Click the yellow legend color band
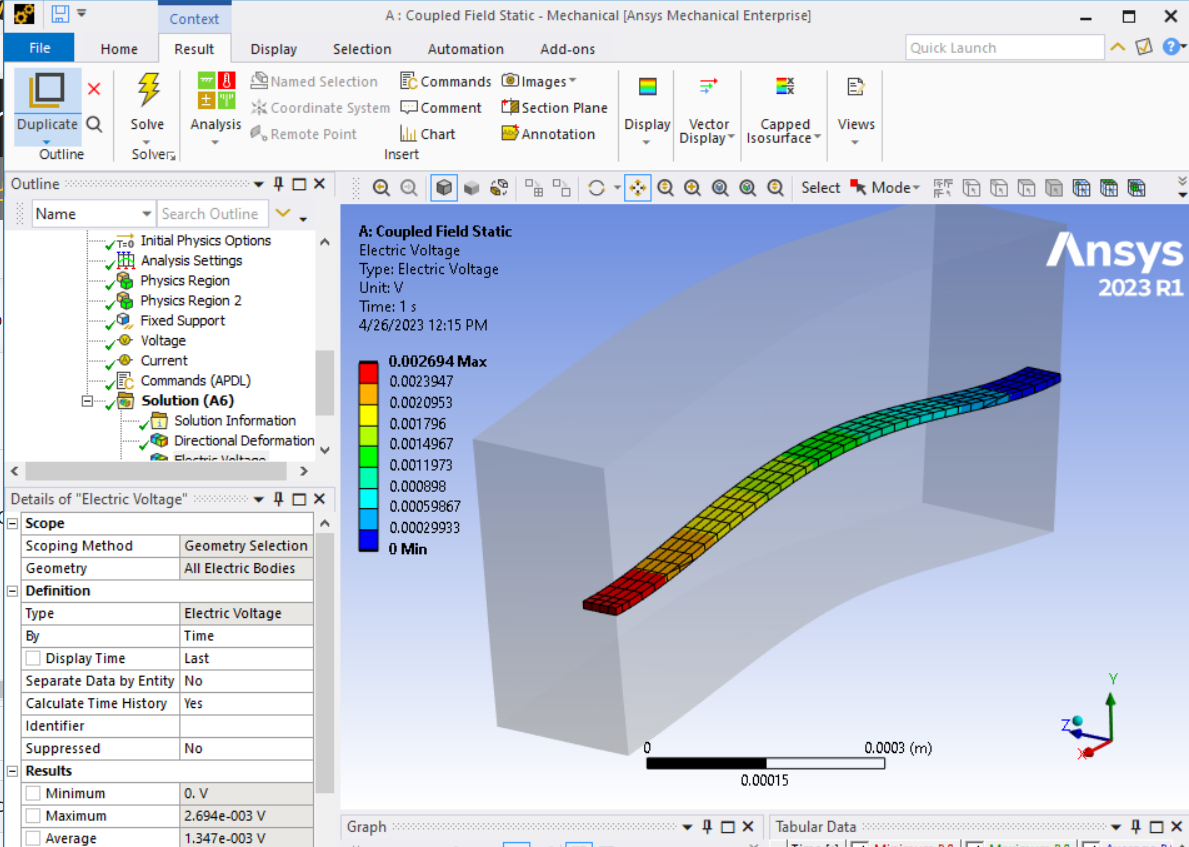Image resolution: width=1189 pixels, height=847 pixels. [368, 414]
